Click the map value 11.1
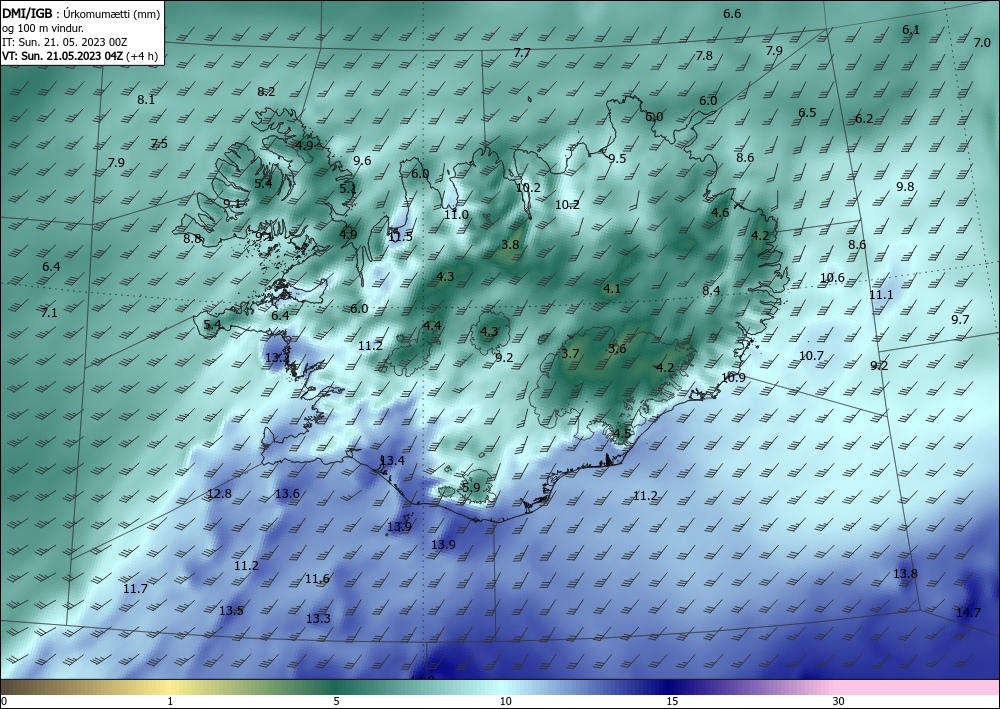The height and width of the screenshot is (709, 1000). pyautogui.click(x=881, y=295)
